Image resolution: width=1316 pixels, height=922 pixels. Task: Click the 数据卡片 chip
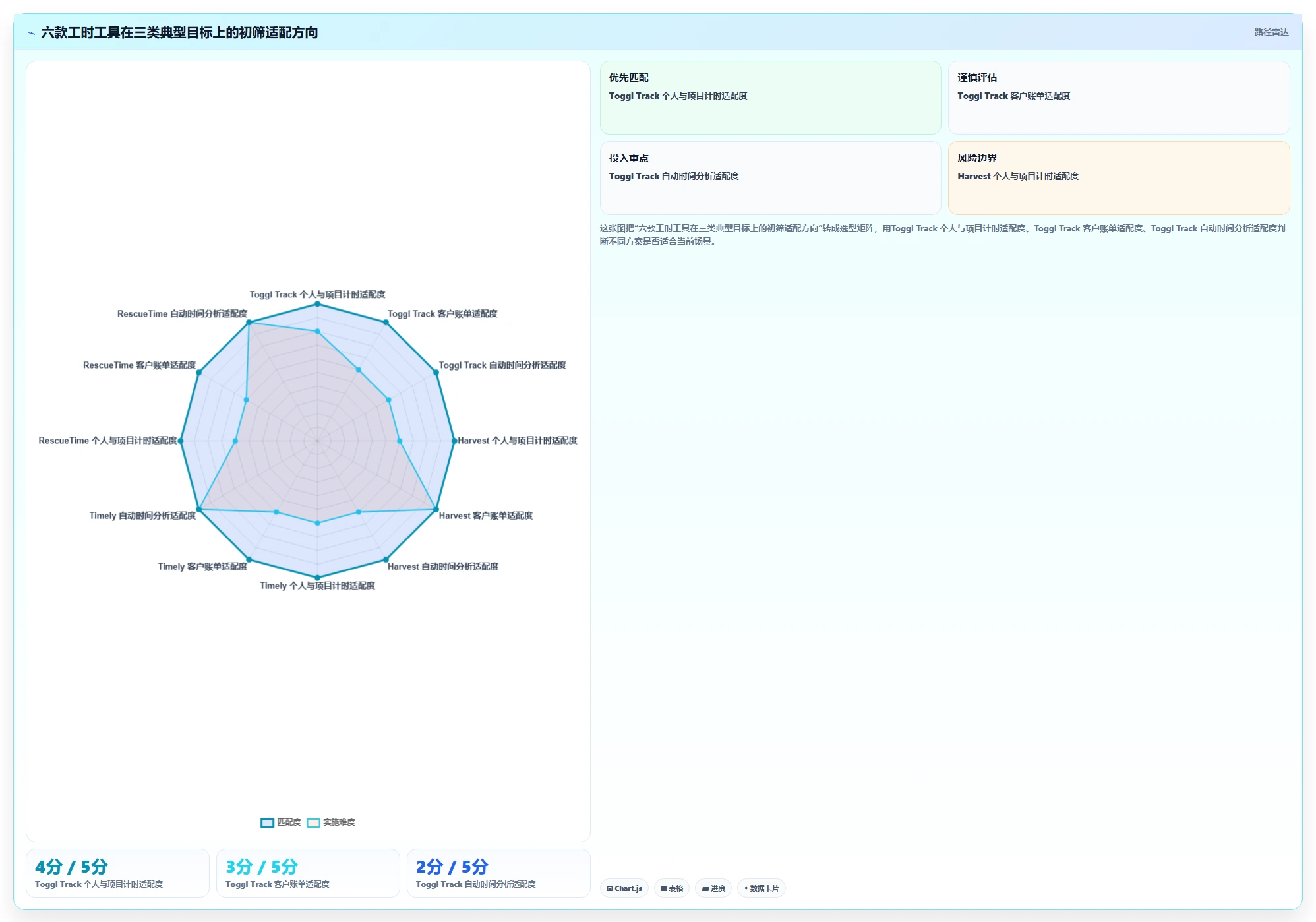[762, 888]
